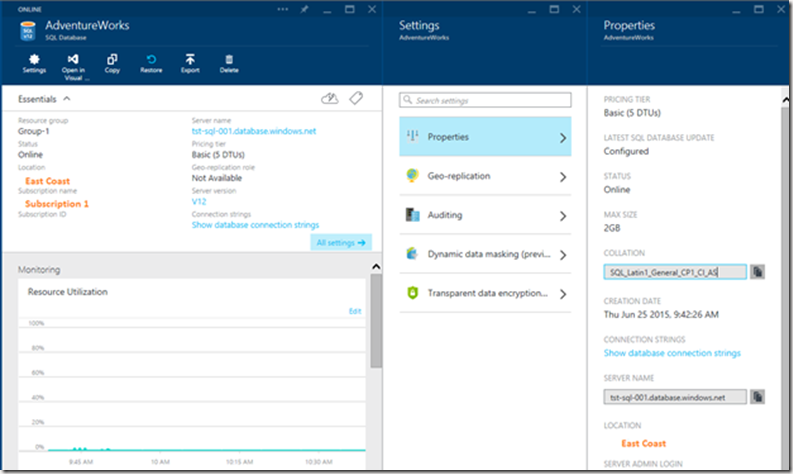Screen dimensions: 793x474
Task: Open the tst-sql-001.database.windows.net link in Essentials
Action: [253, 131]
